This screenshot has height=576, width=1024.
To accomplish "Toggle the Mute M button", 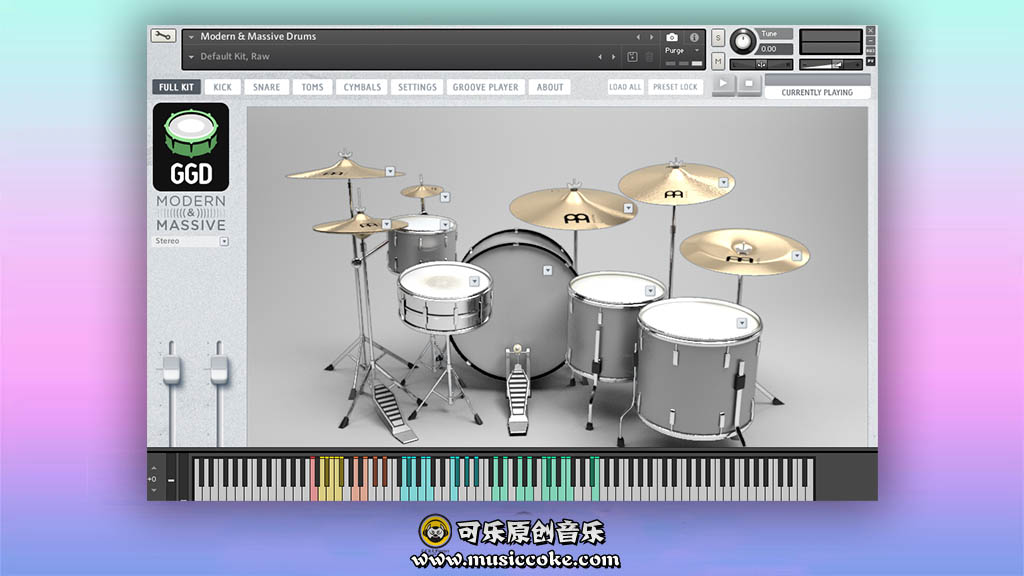I will (x=718, y=62).
